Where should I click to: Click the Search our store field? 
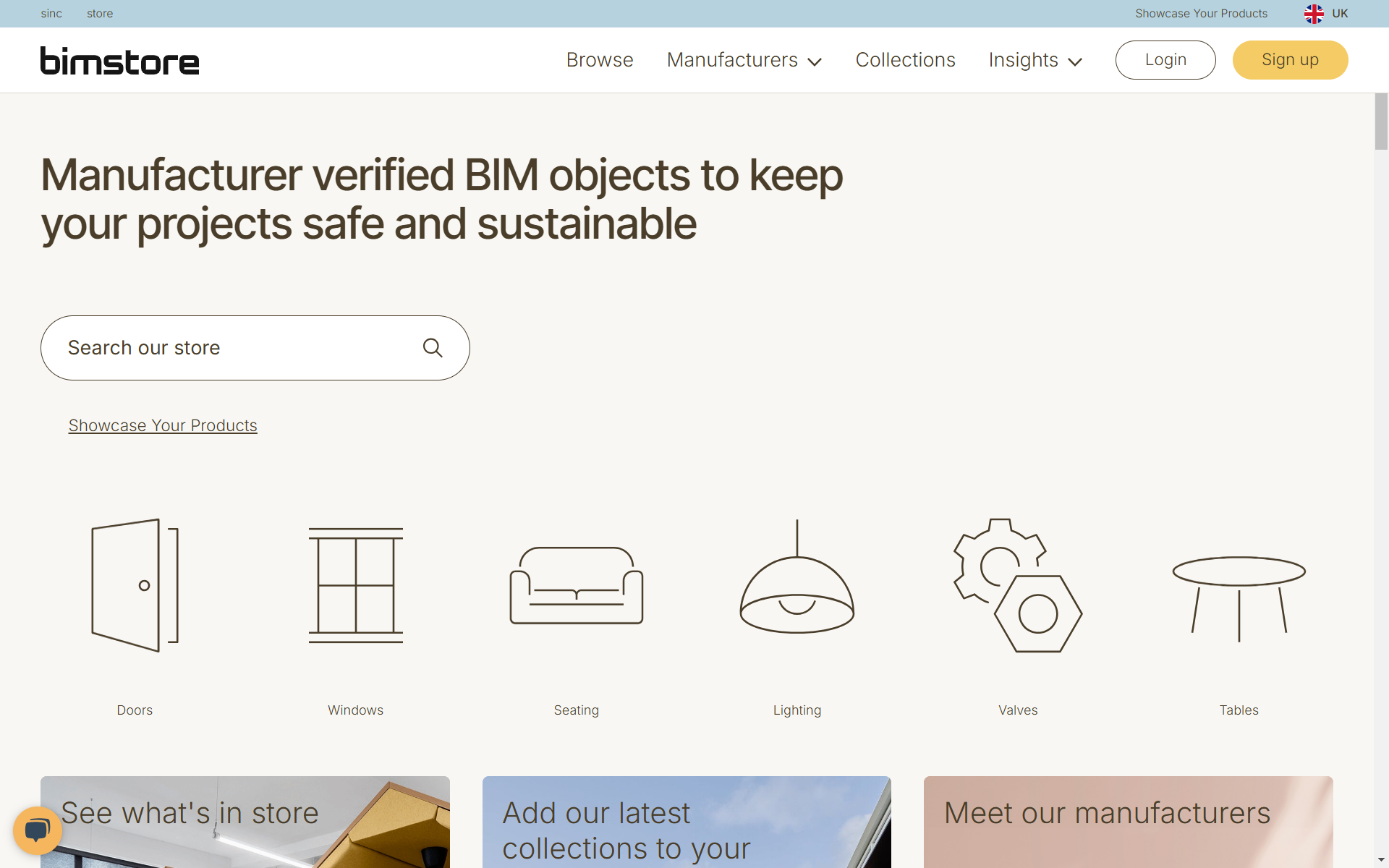pos(231,348)
